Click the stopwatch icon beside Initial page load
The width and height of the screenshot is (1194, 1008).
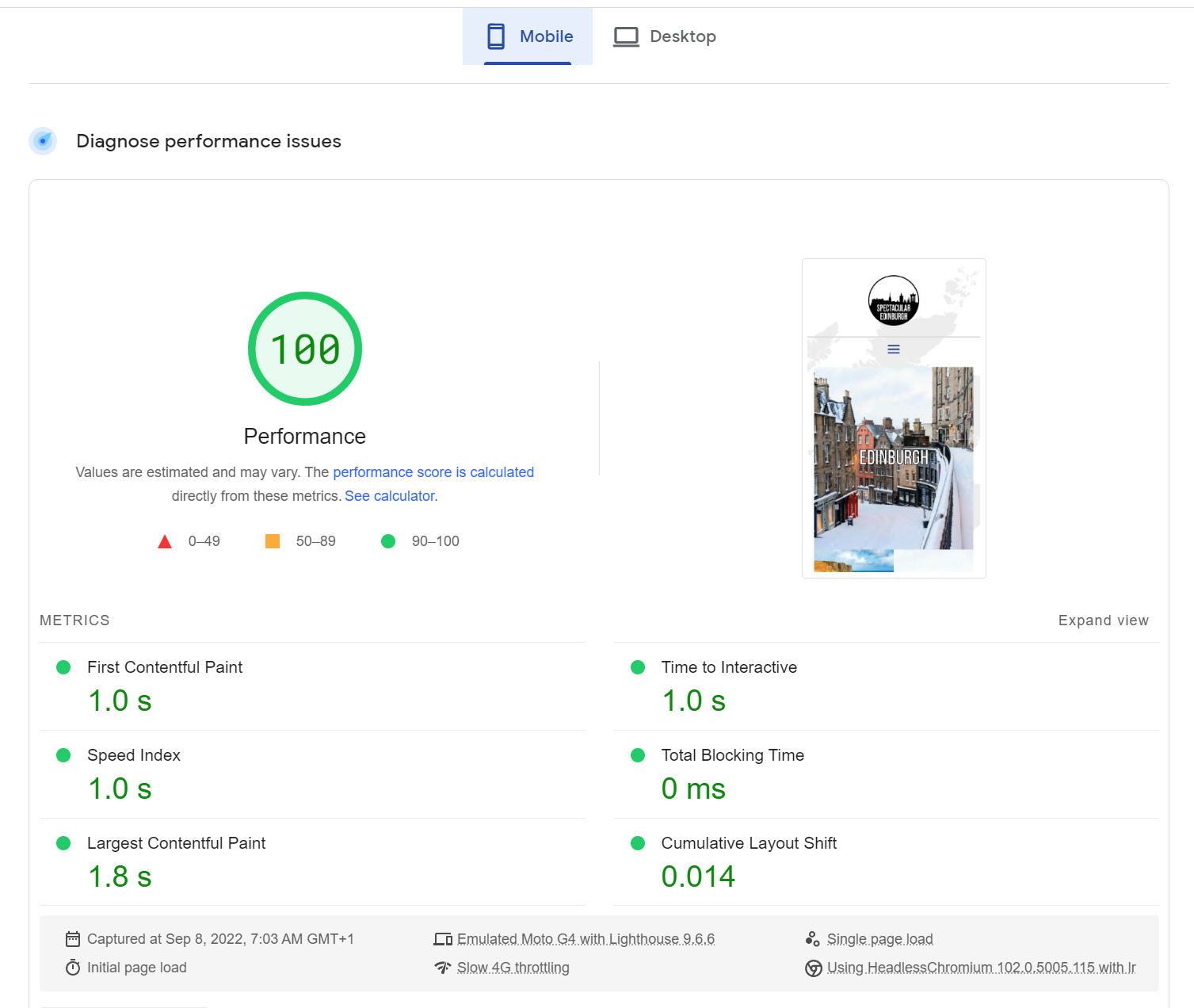[73, 968]
